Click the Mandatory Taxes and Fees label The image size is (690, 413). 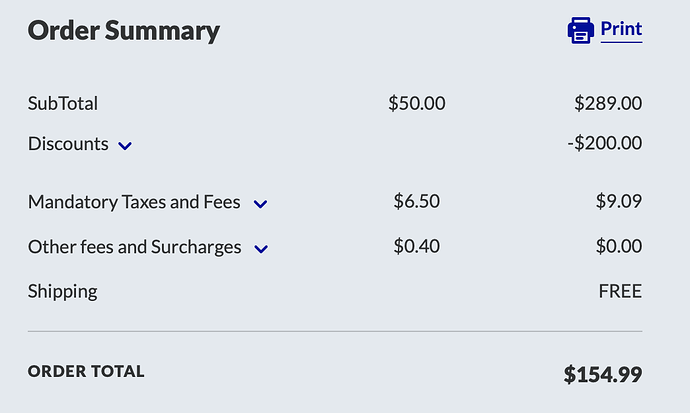point(134,202)
